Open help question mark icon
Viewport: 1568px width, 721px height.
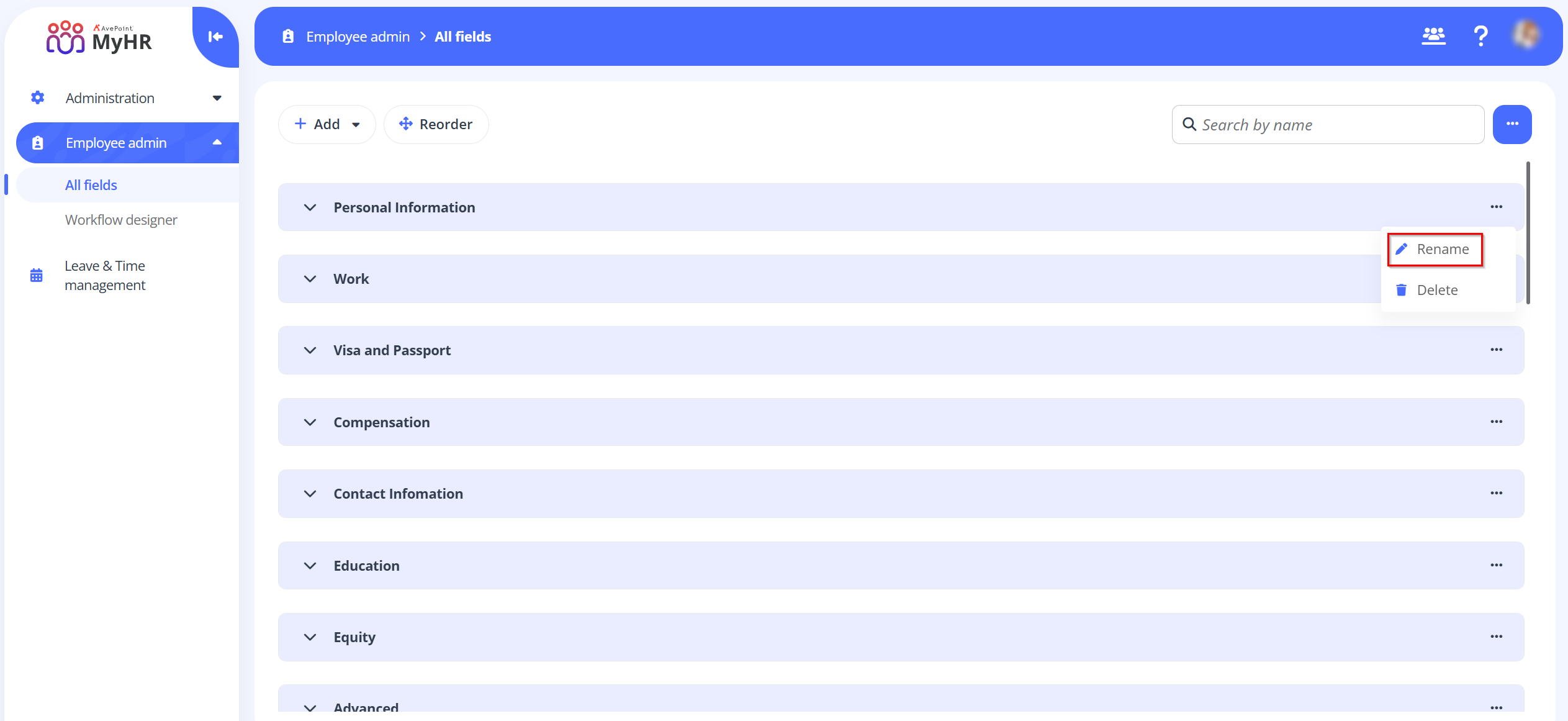click(1480, 36)
